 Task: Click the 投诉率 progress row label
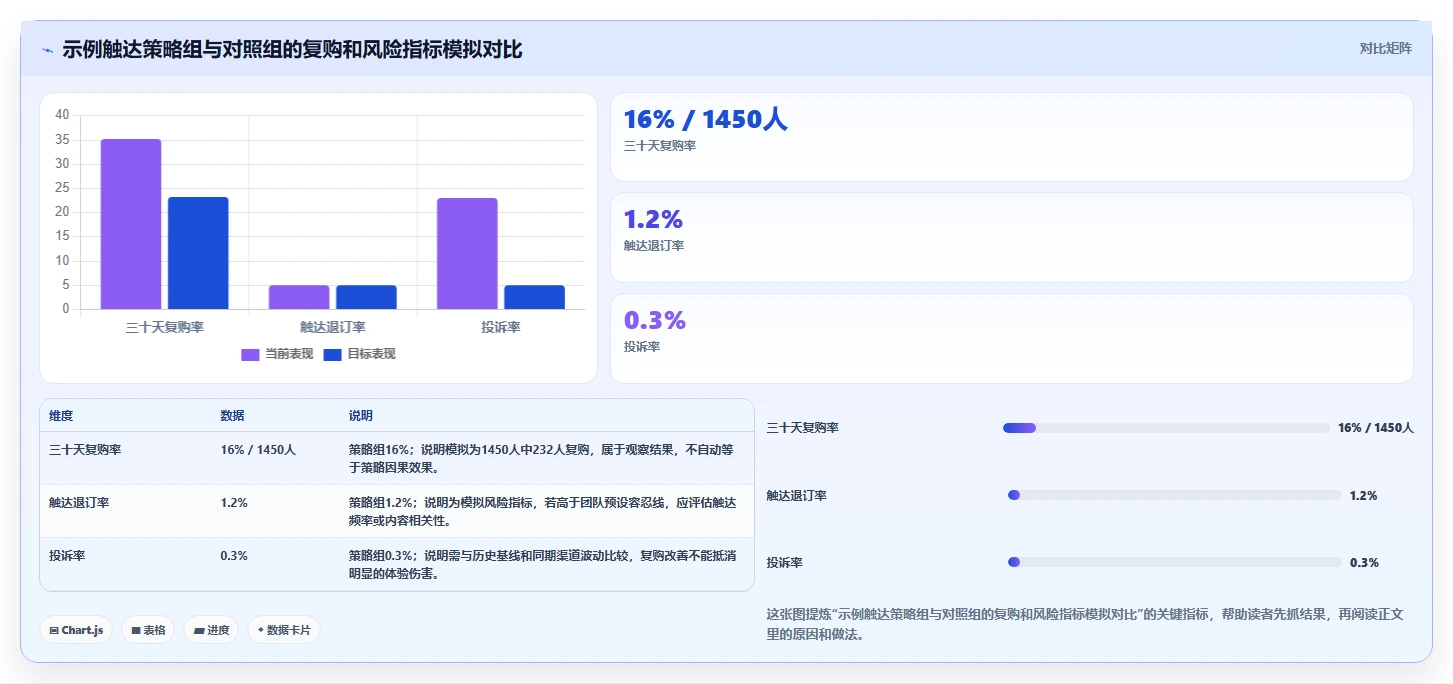(x=785, y=562)
